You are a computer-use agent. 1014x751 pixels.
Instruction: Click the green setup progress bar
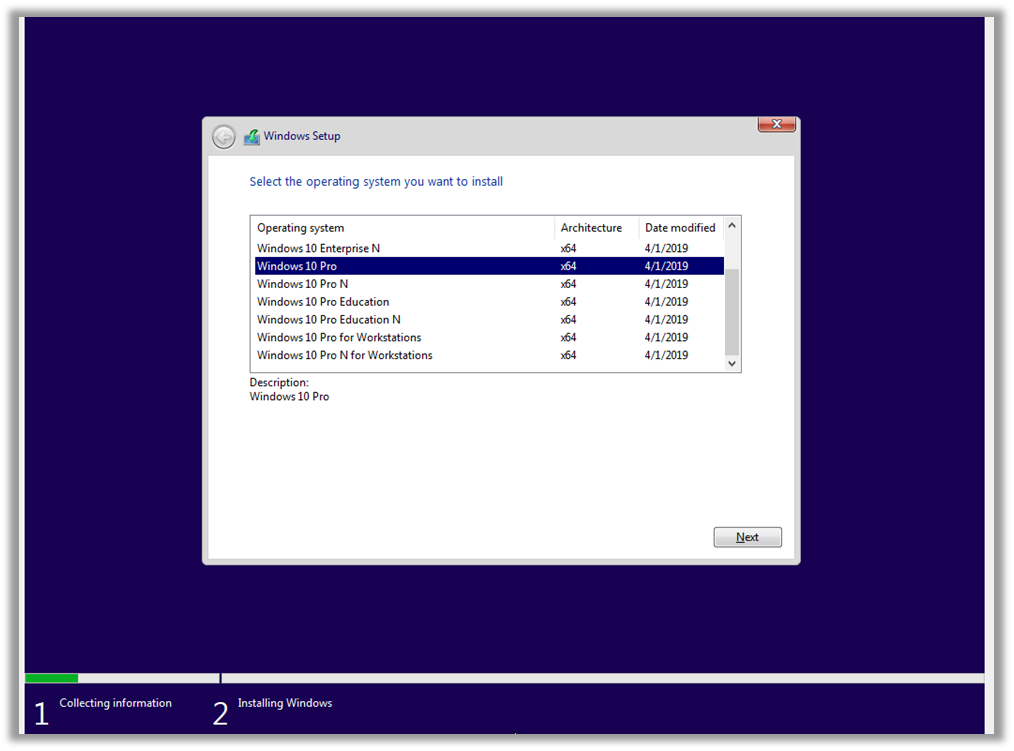tap(52, 678)
